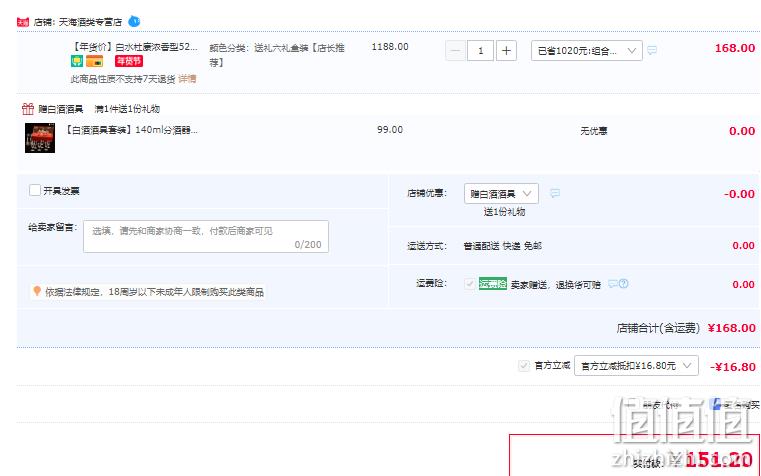Click the -¥16.80 discount amount
The image size is (761, 476).
point(732,367)
